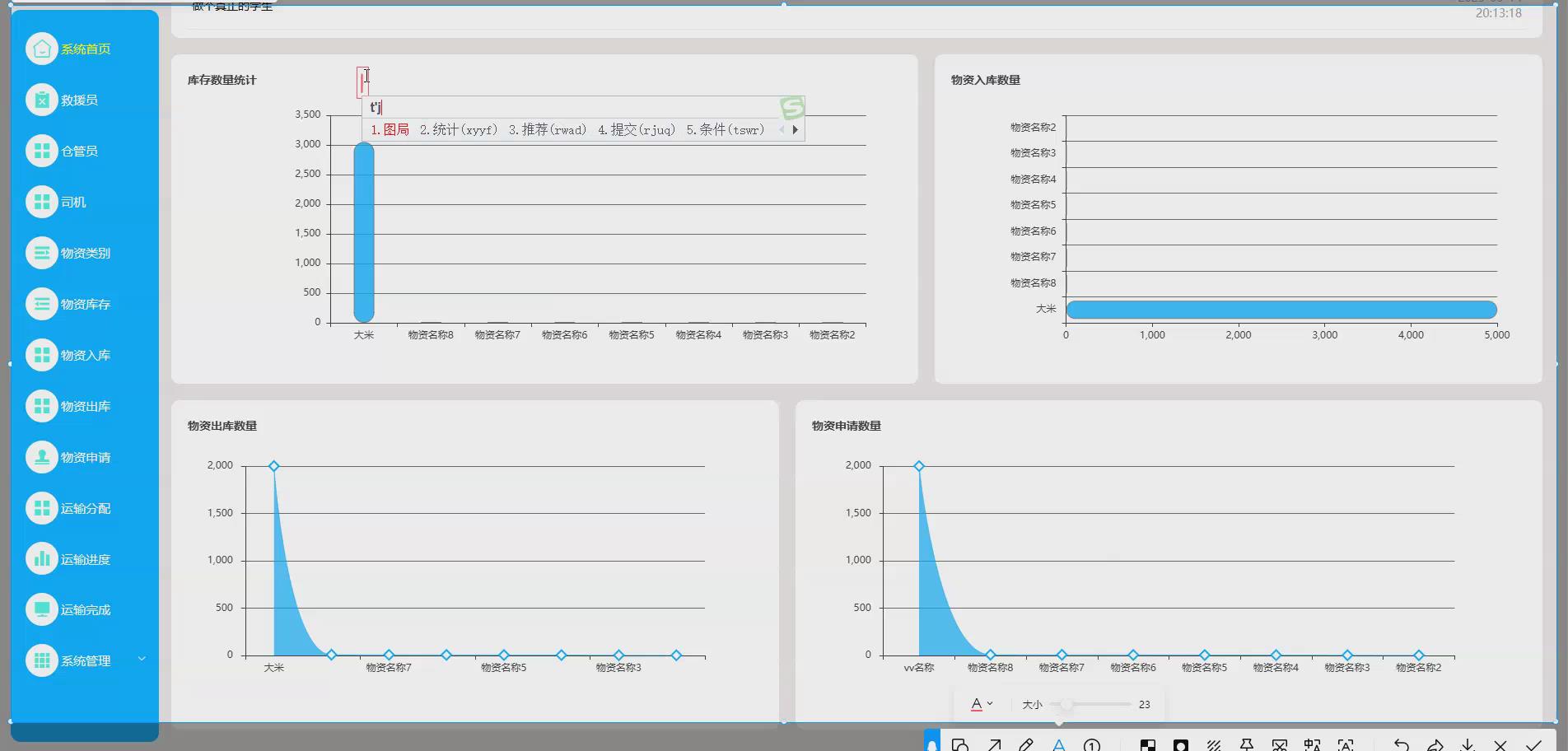This screenshot has height=751, width=1568.
Task: Click the 物资出库数量 chart title
Action: pyautogui.click(x=222, y=426)
